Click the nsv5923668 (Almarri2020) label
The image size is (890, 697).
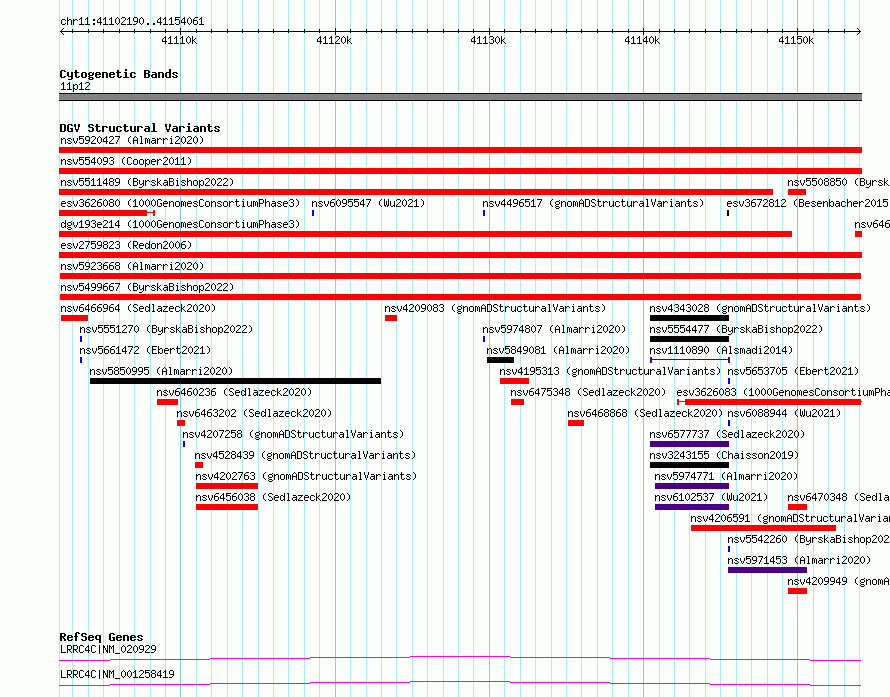point(132,266)
